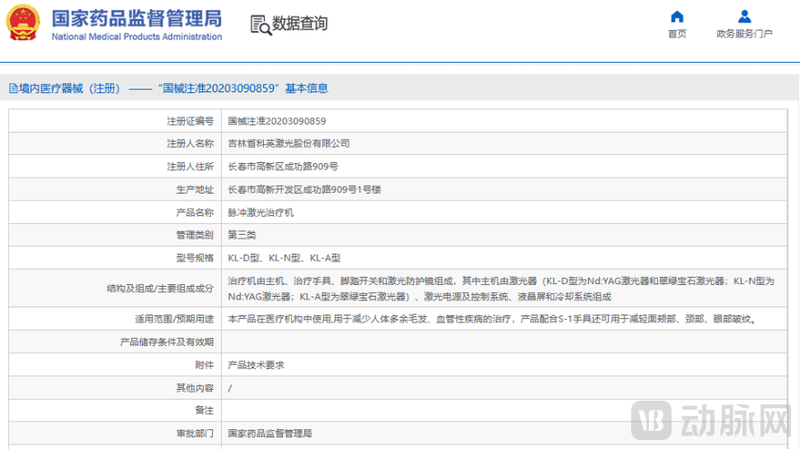This screenshot has height=449, width=800.
Task: Click the 数据查询 heading text
Action: coord(300,24)
